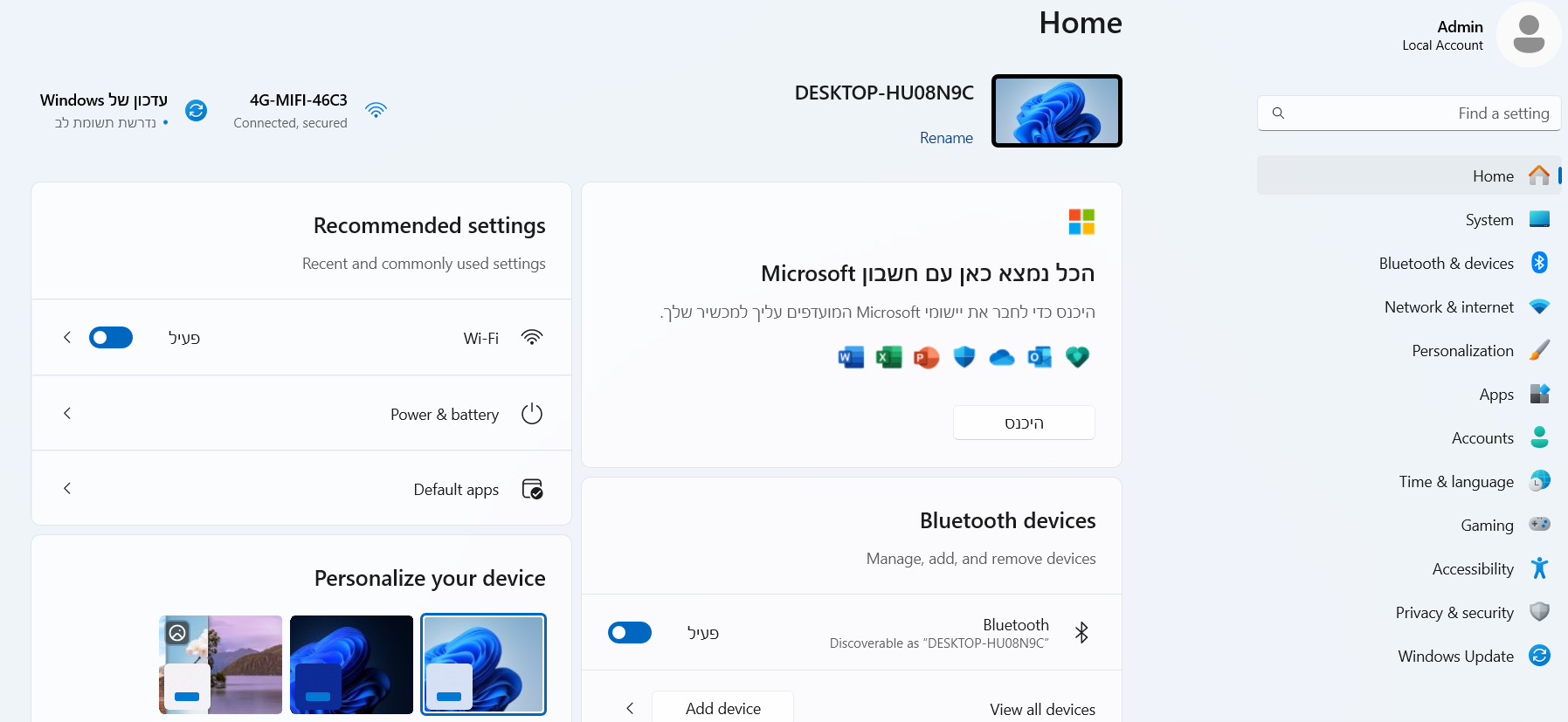Toggle the Wi-Fi switch
The width and height of the screenshot is (1568, 722).
[x=111, y=338]
